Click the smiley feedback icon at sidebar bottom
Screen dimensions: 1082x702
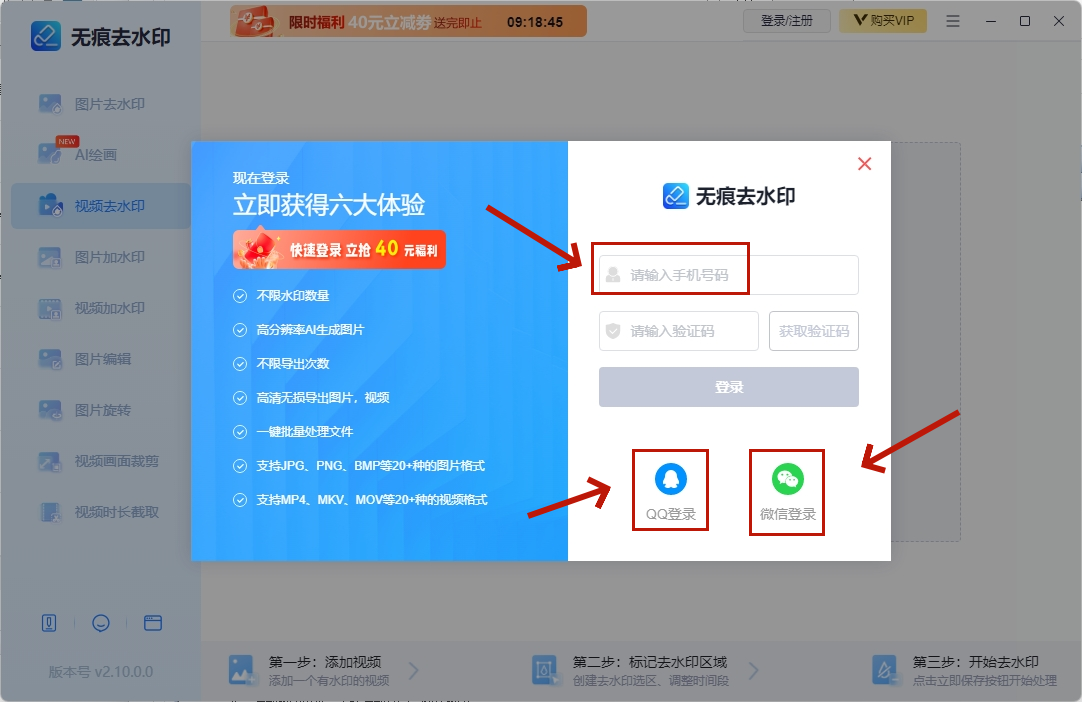[101, 623]
